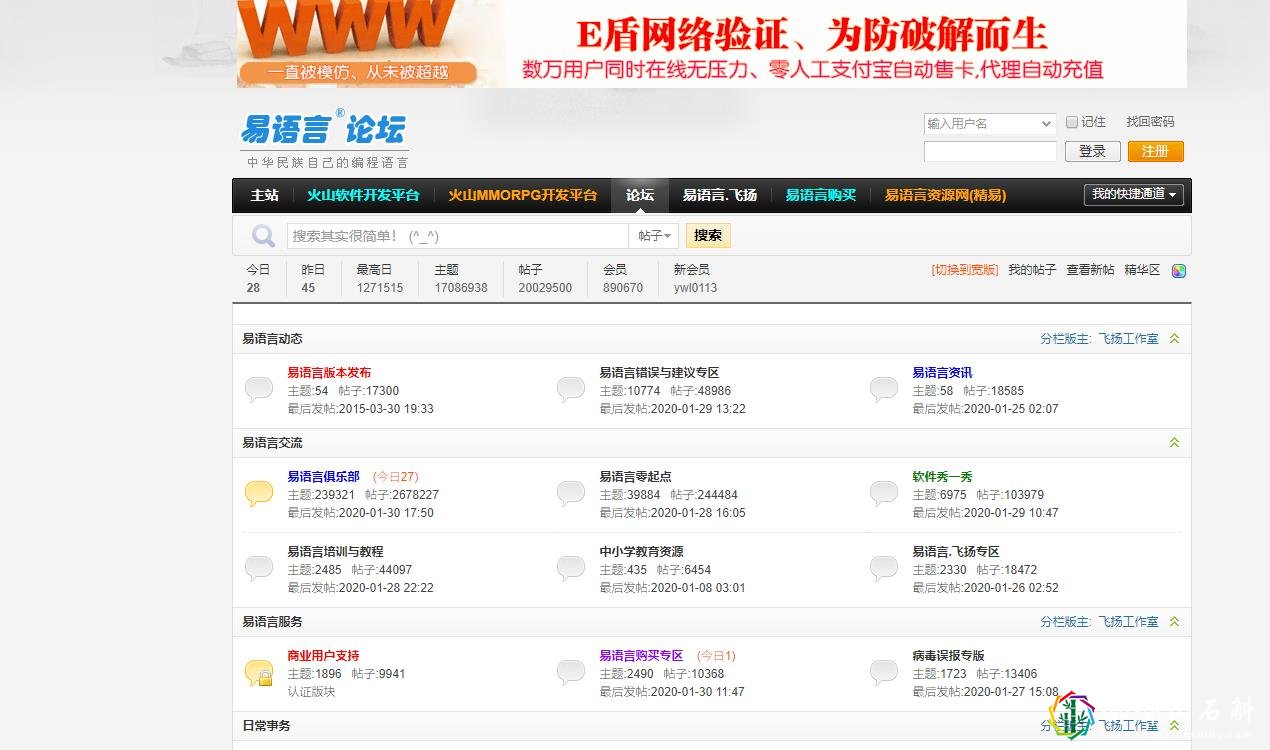Screen dimensions: 1270x750
Task: Open 火山MMORPG开发平台 nav item
Action: 522,195
